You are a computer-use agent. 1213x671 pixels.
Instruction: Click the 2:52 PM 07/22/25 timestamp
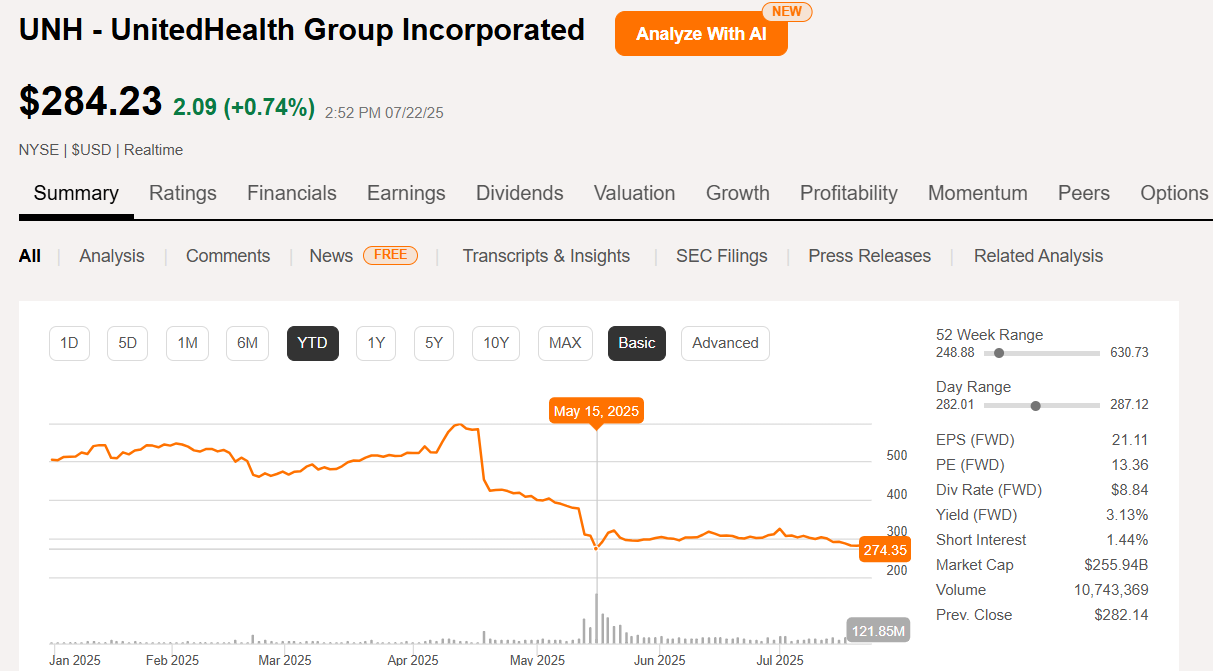(x=384, y=113)
